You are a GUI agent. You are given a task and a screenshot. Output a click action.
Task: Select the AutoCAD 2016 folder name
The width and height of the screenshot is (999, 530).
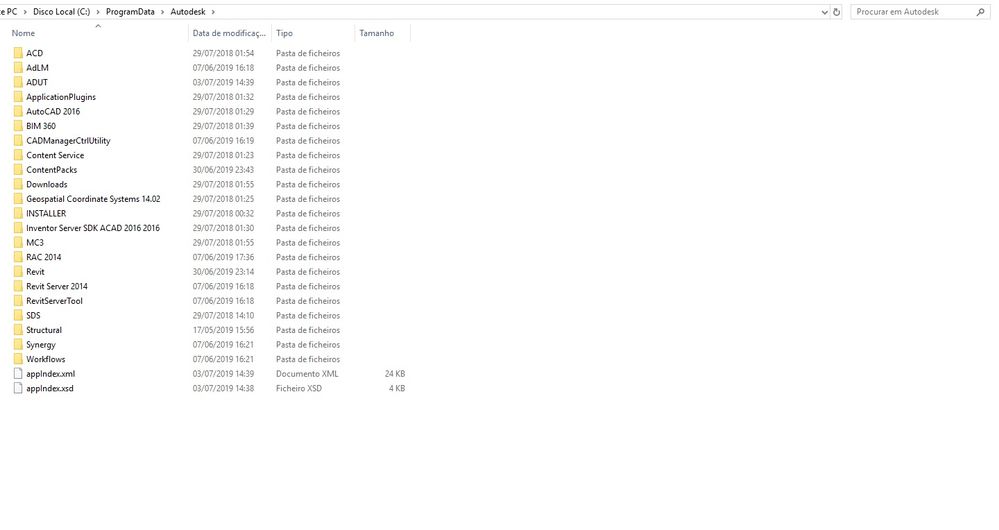pos(53,111)
